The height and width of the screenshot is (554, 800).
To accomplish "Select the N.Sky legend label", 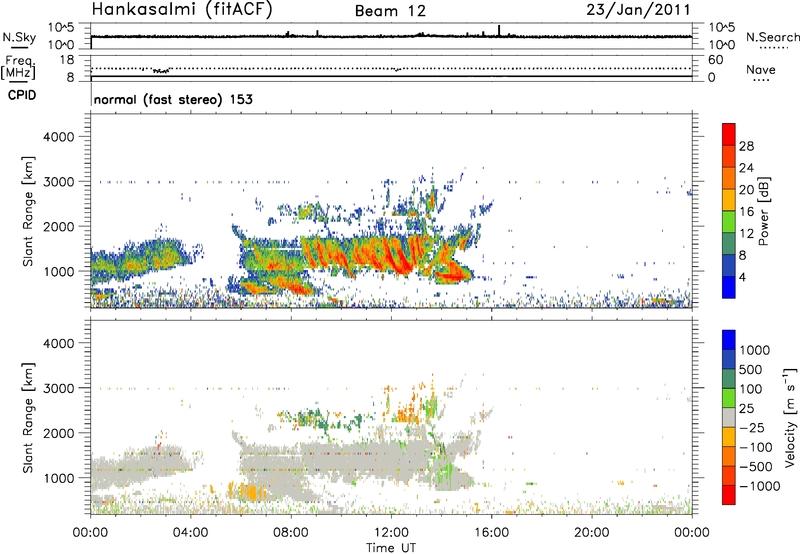I will [19, 37].
